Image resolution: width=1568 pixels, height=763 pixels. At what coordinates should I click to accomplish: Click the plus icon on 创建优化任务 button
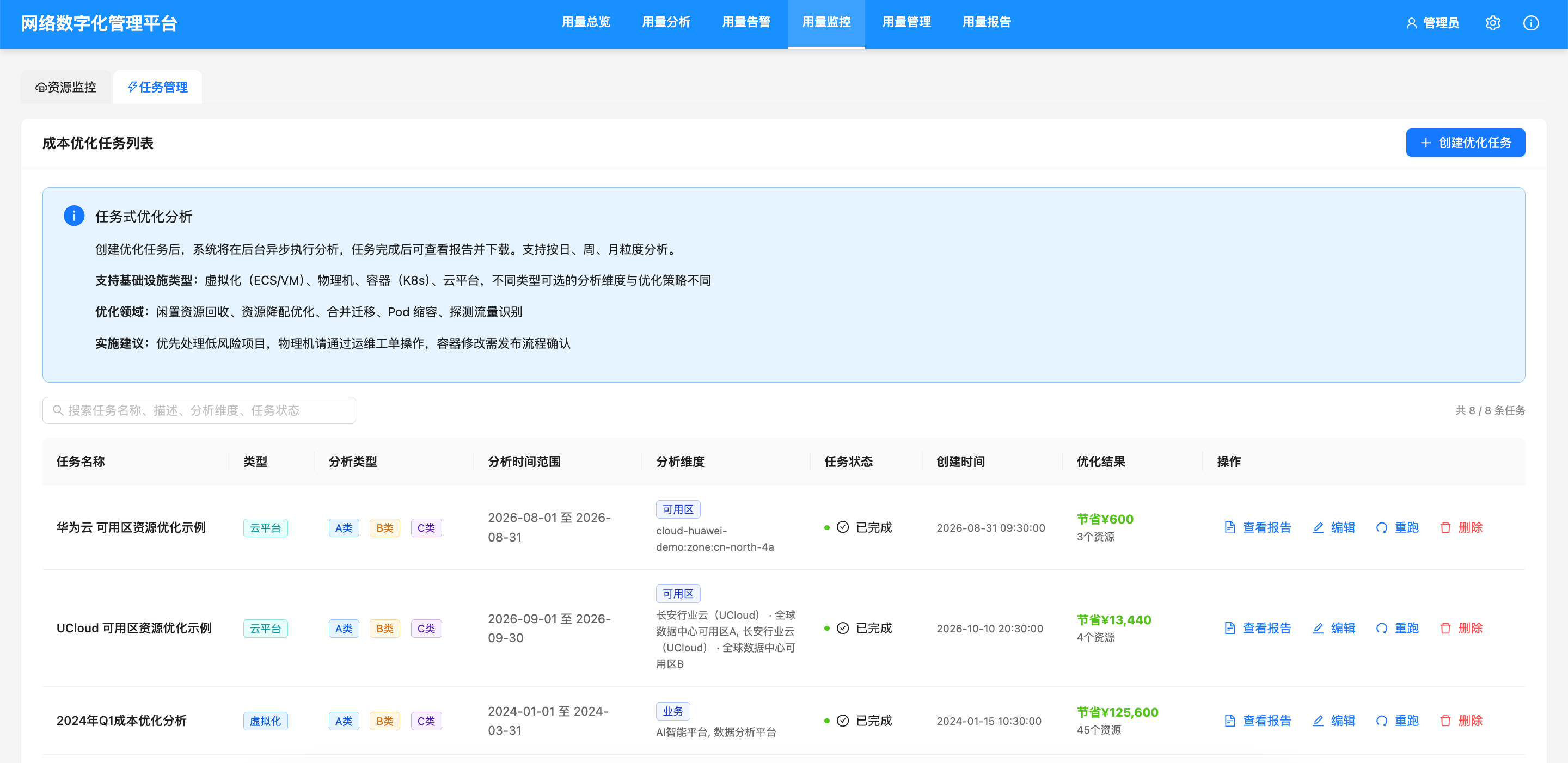tap(1425, 143)
